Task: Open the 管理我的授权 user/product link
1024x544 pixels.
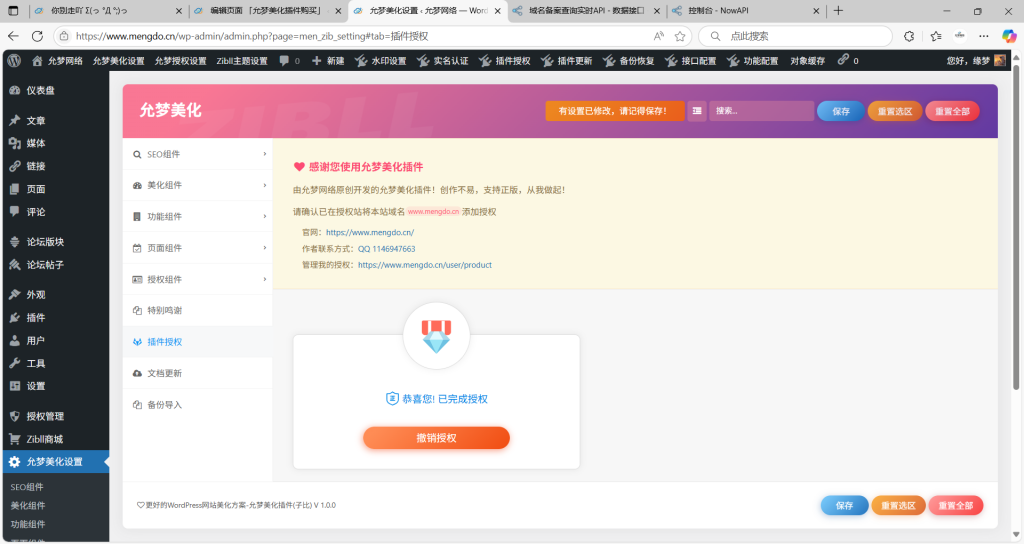Action: coord(424,265)
